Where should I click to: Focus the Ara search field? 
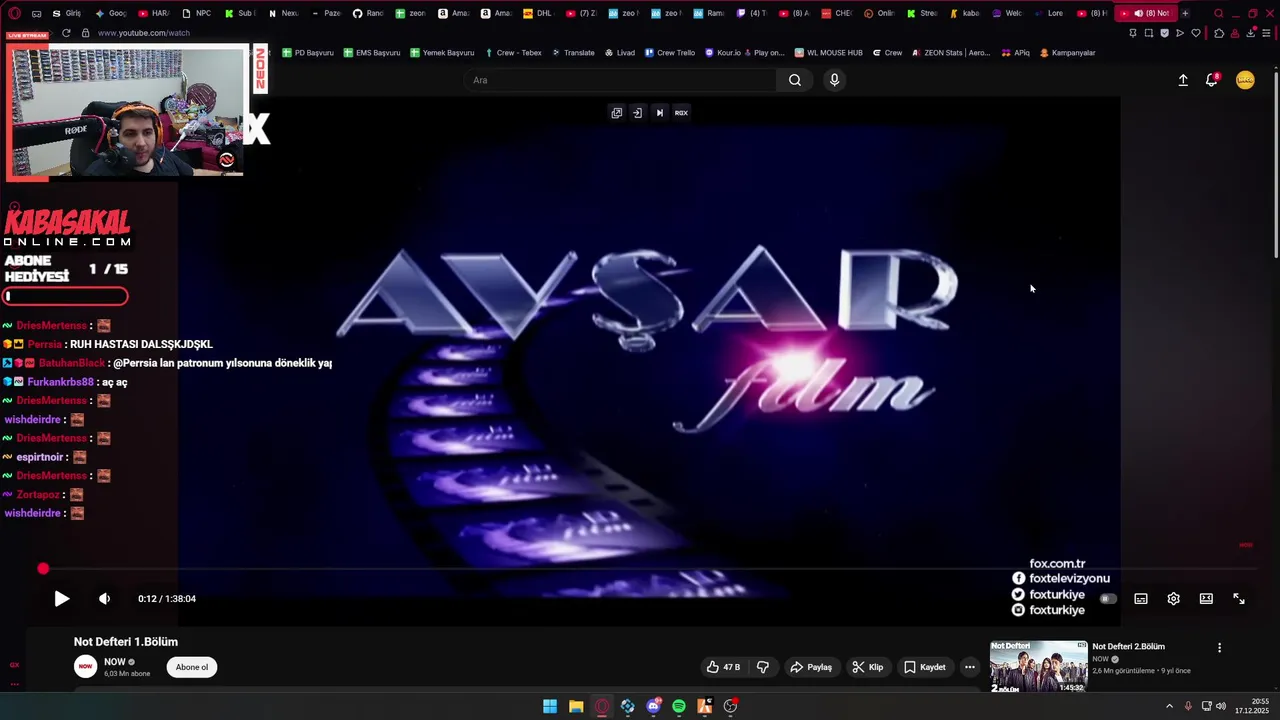coord(620,80)
